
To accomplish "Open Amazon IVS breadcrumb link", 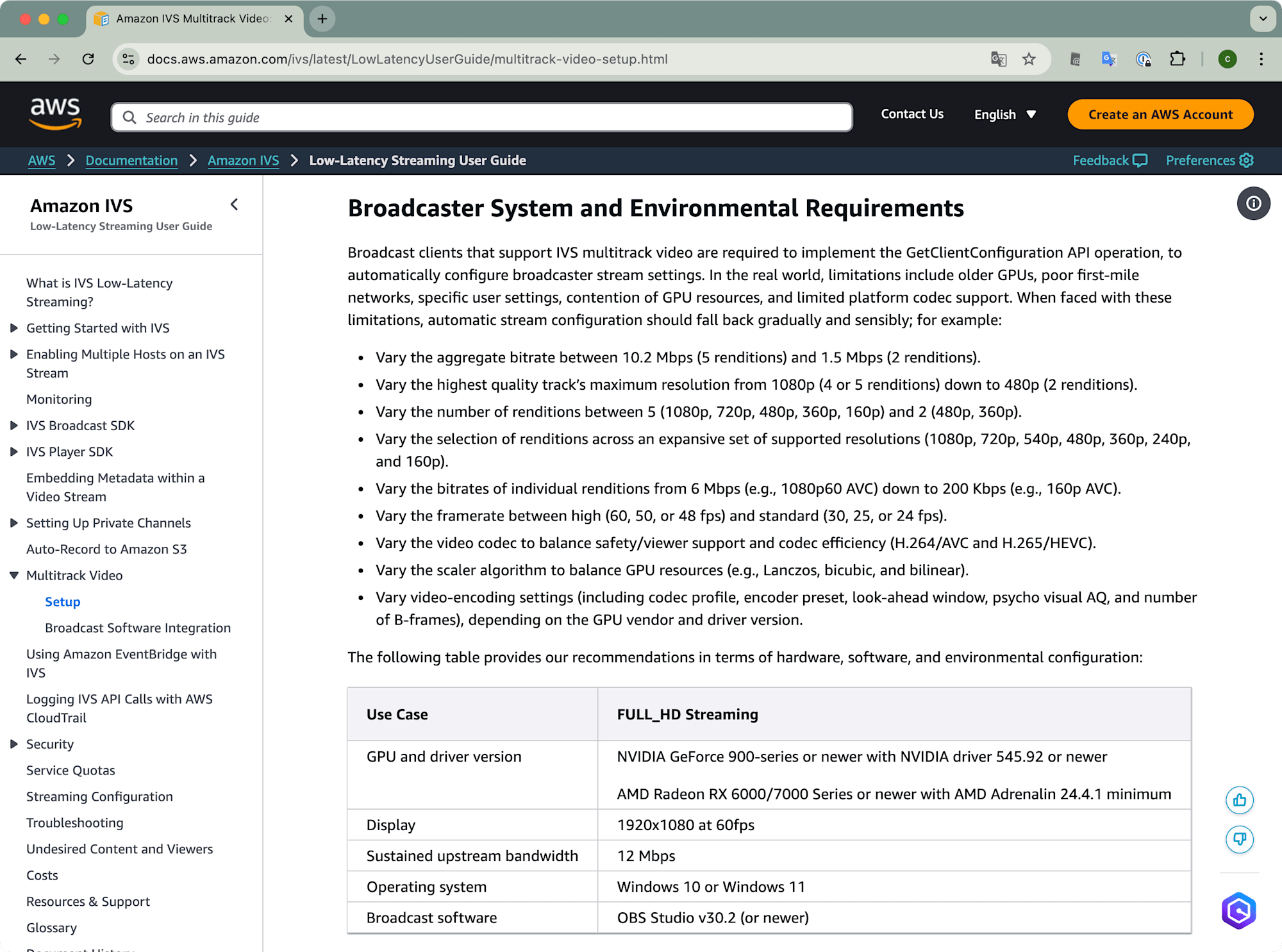I will point(244,160).
